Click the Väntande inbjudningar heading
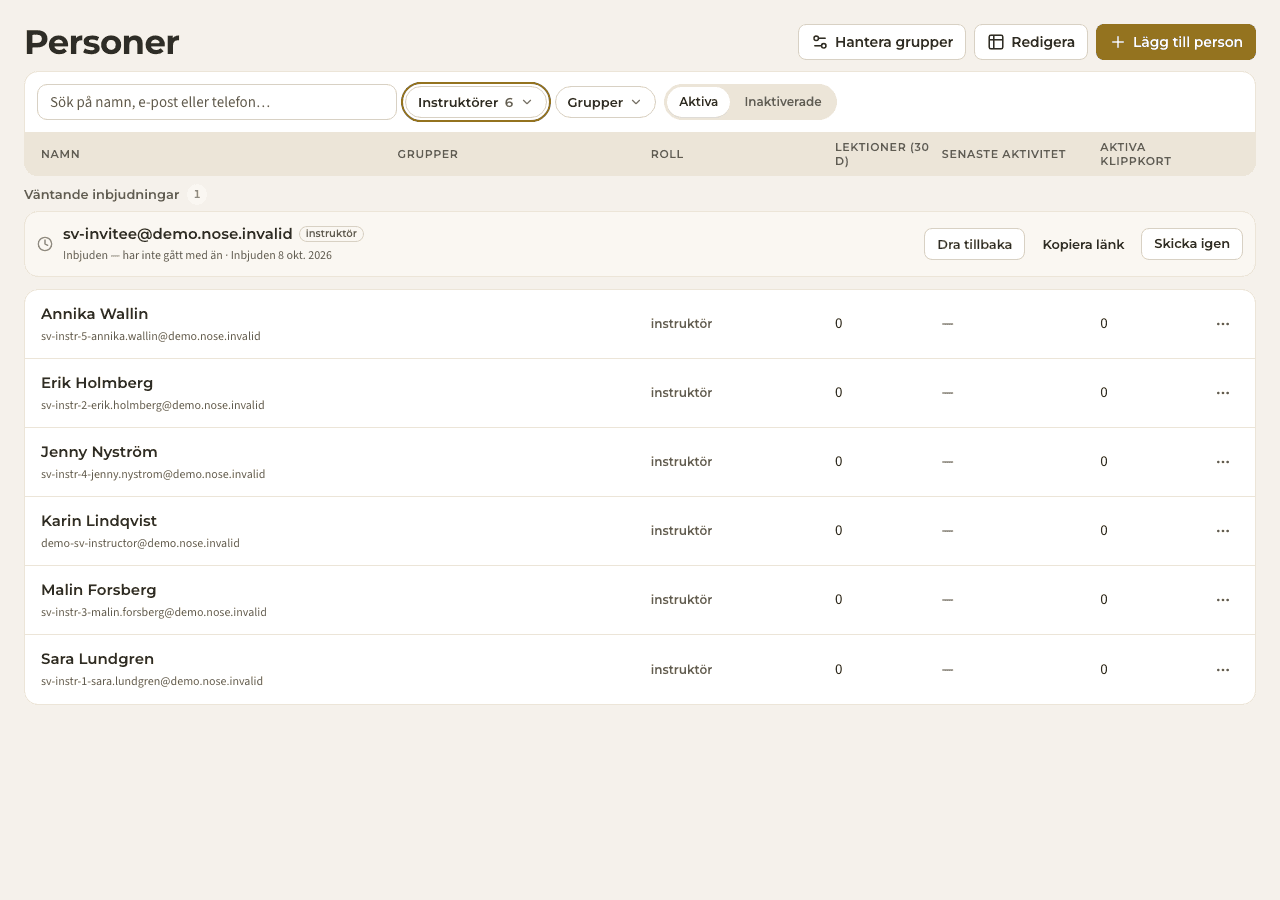 102,194
